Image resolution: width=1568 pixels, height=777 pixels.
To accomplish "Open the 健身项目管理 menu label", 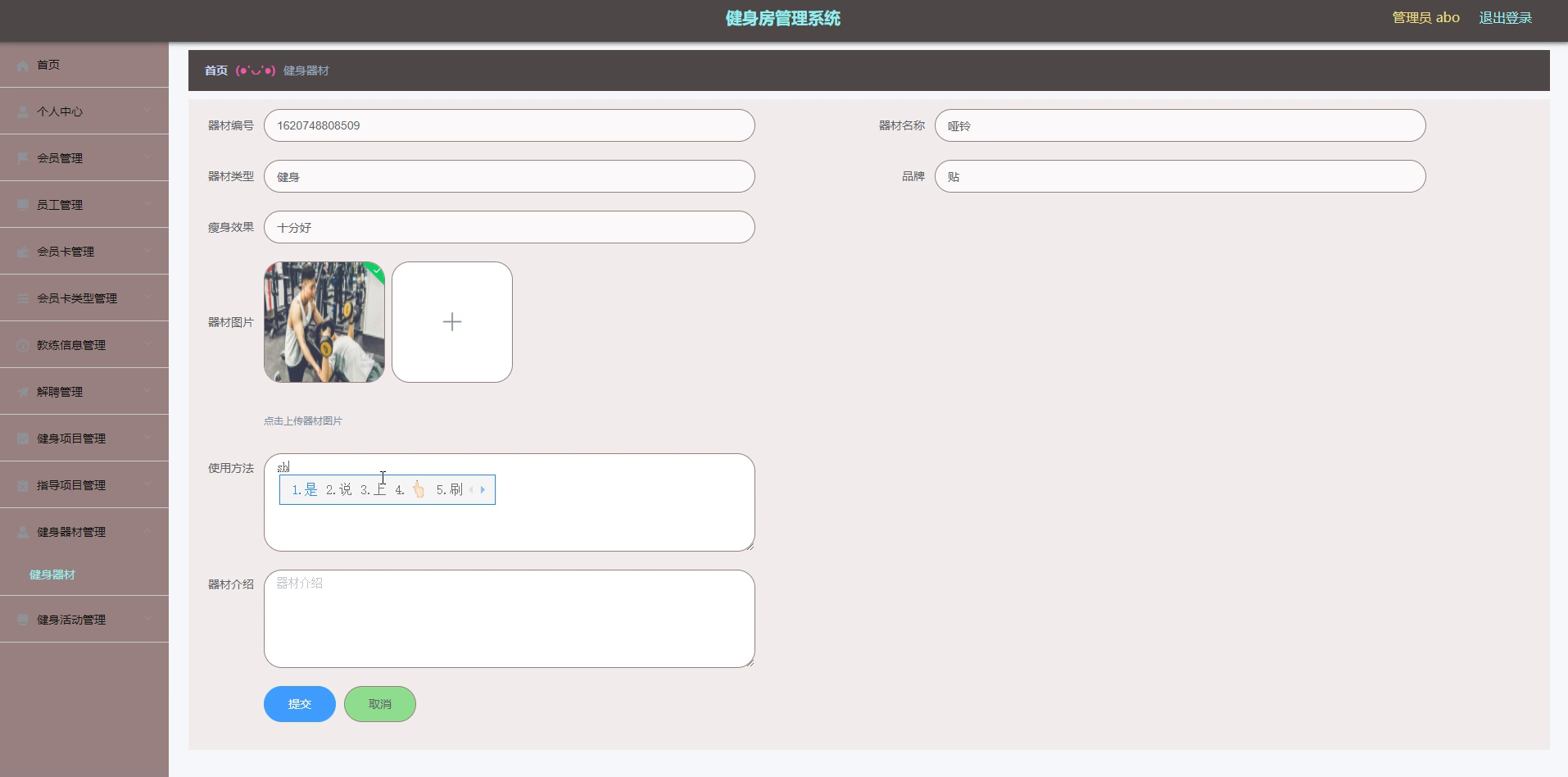I will coord(71,438).
